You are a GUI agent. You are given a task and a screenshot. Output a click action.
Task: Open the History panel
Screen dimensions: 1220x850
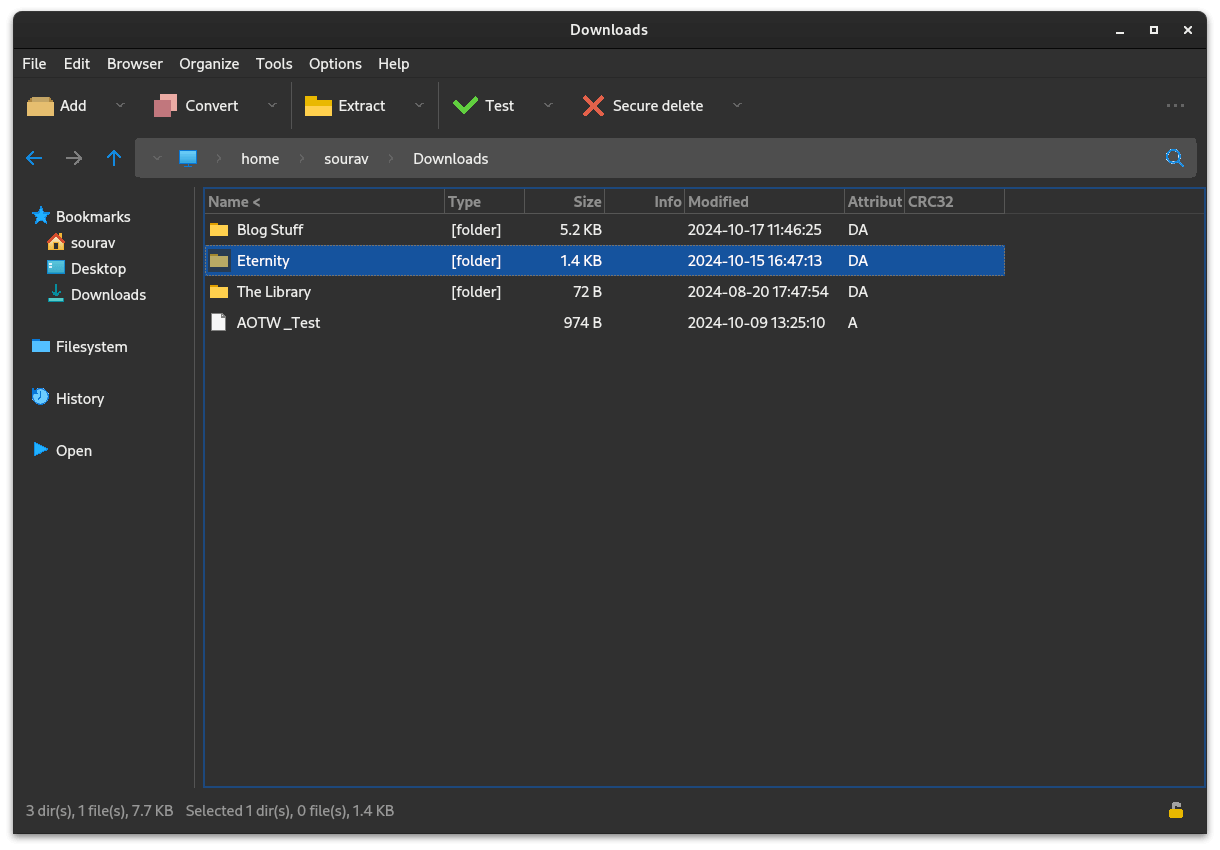[79, 398]
